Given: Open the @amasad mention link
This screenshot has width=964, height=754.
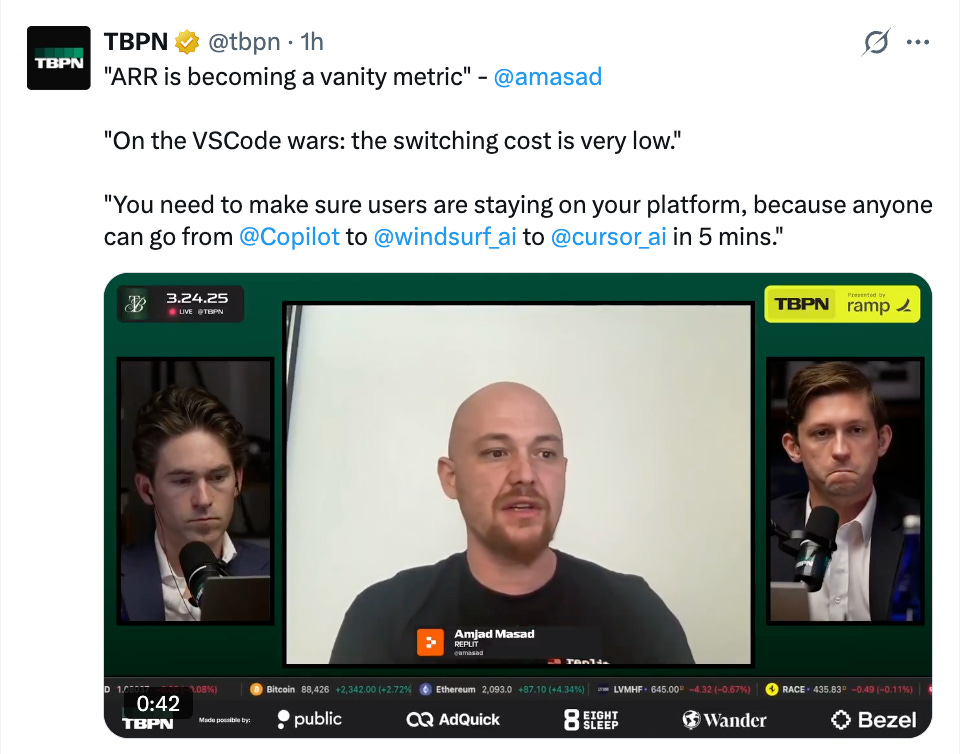Looking at the screenshot, I should pos(547,77).
